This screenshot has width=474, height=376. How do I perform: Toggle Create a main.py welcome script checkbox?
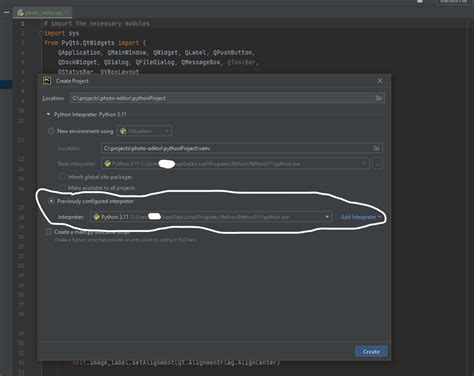(49, 232)
